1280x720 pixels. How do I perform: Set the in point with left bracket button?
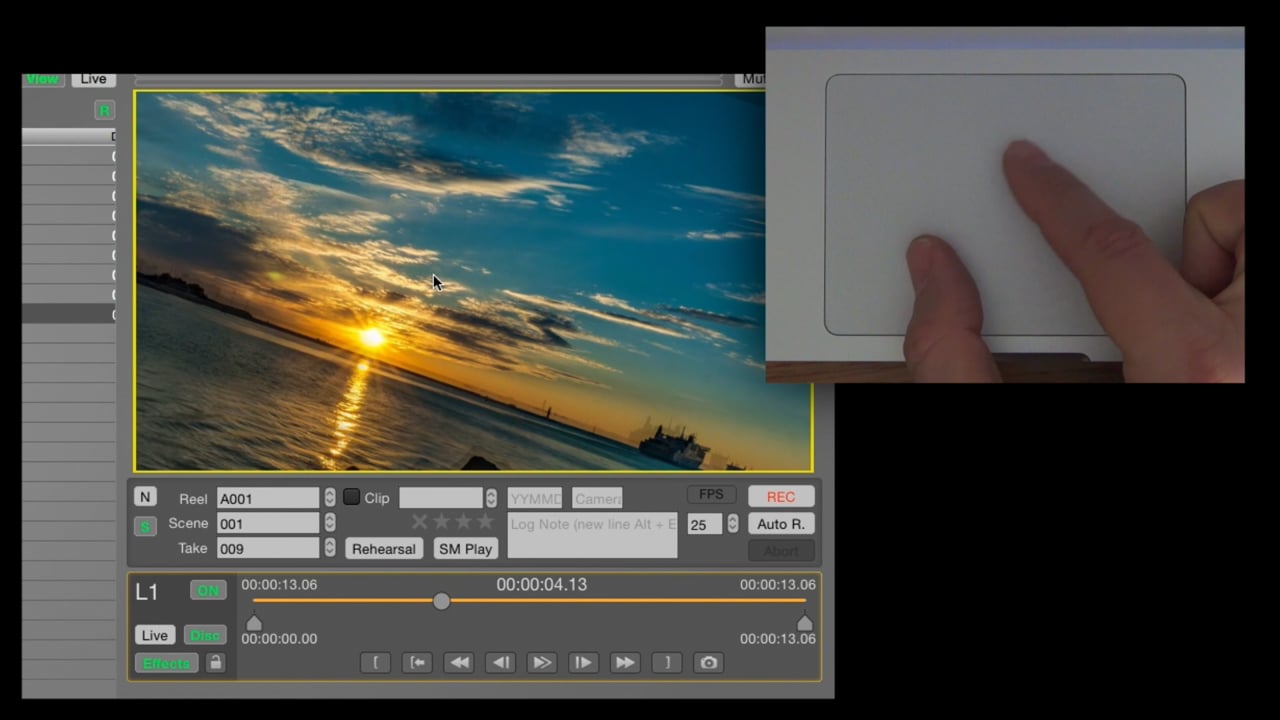(375, 662)
